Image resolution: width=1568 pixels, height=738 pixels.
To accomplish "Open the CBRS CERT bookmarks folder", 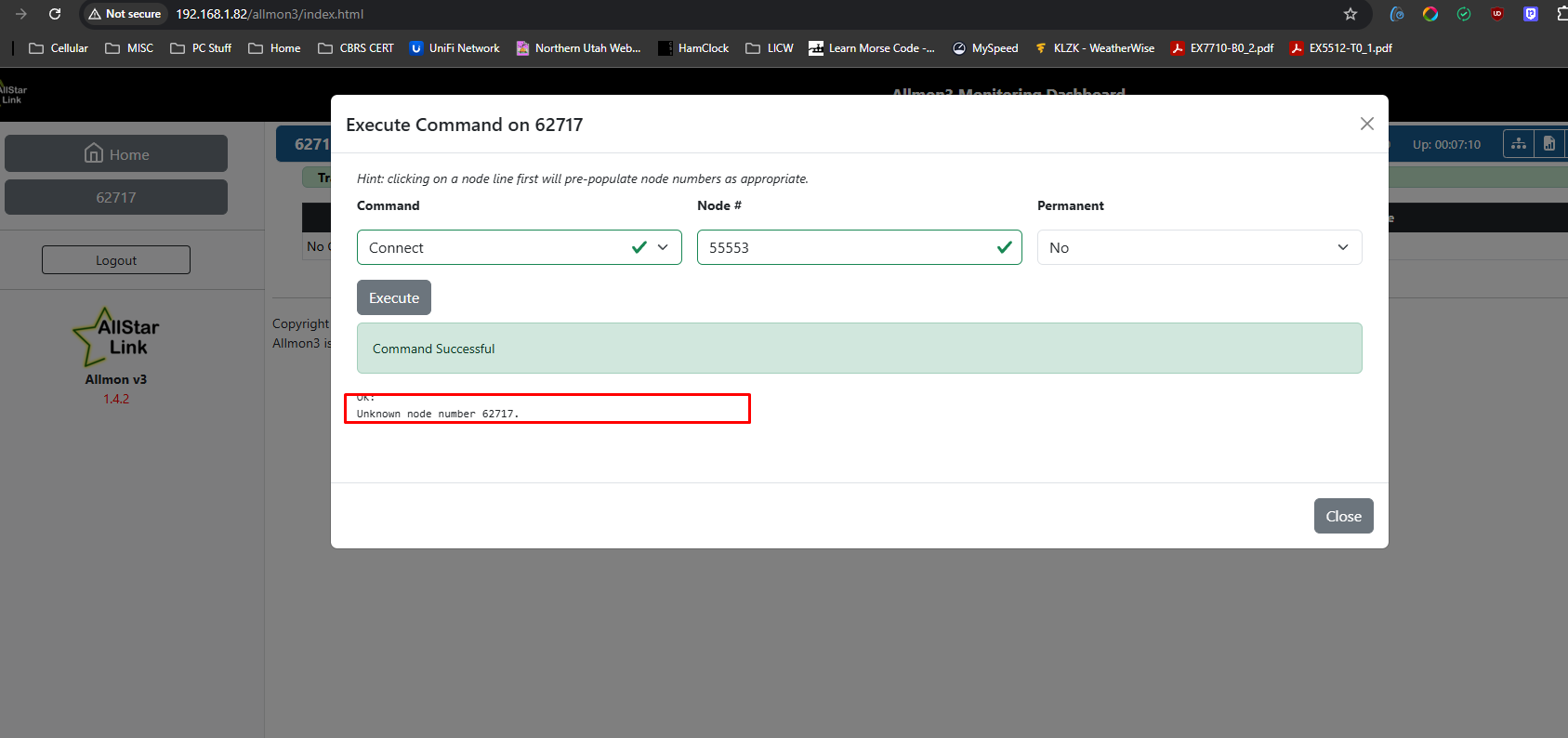I will (356, 48).
